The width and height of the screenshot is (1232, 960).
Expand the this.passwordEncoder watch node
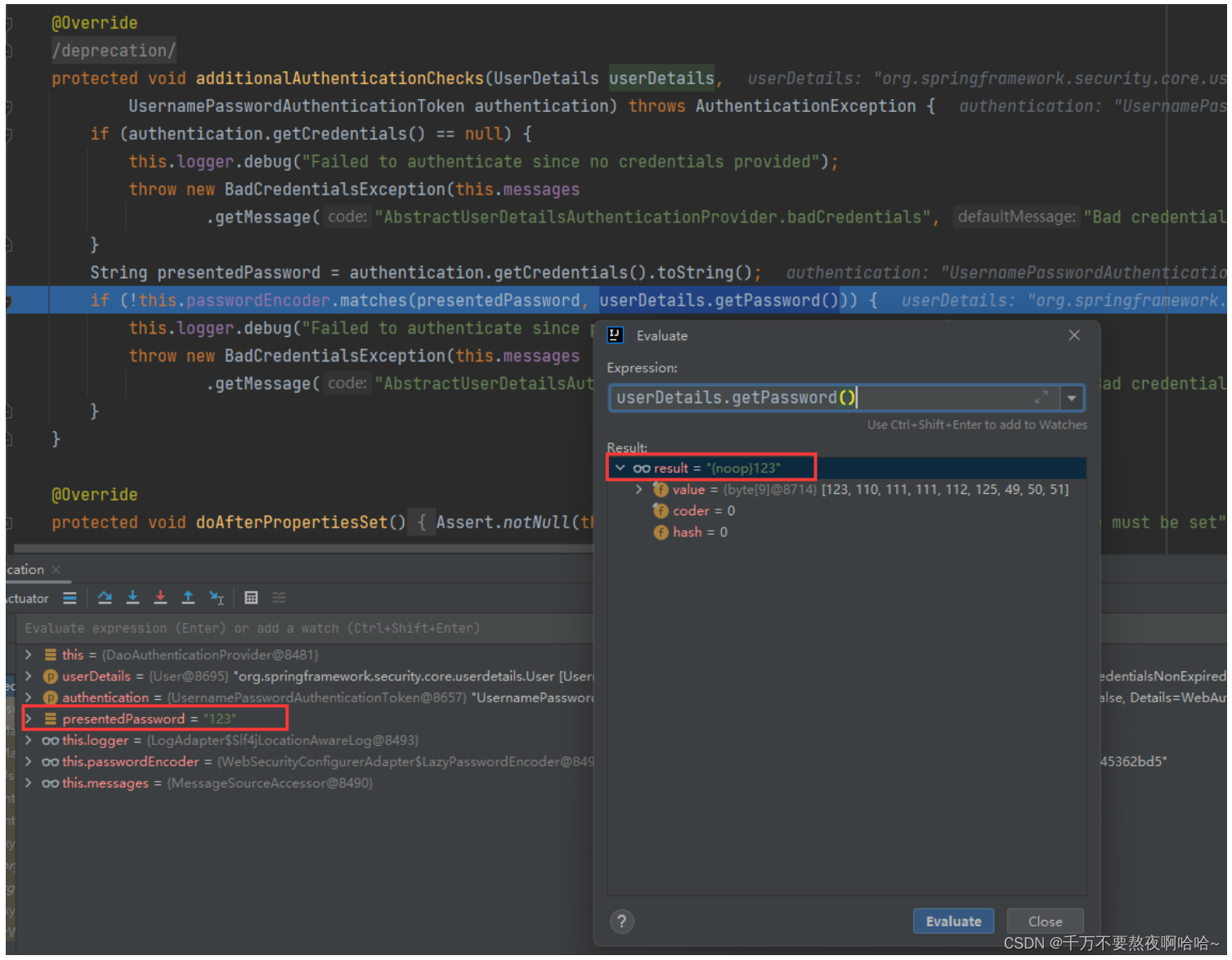(28, 761)
